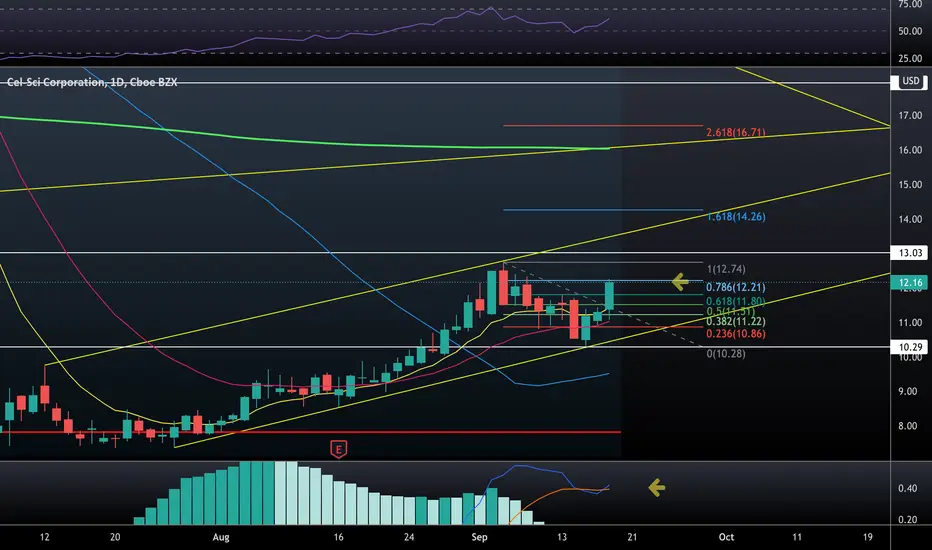Click 8.00 on the price axis

coord(910,426)
